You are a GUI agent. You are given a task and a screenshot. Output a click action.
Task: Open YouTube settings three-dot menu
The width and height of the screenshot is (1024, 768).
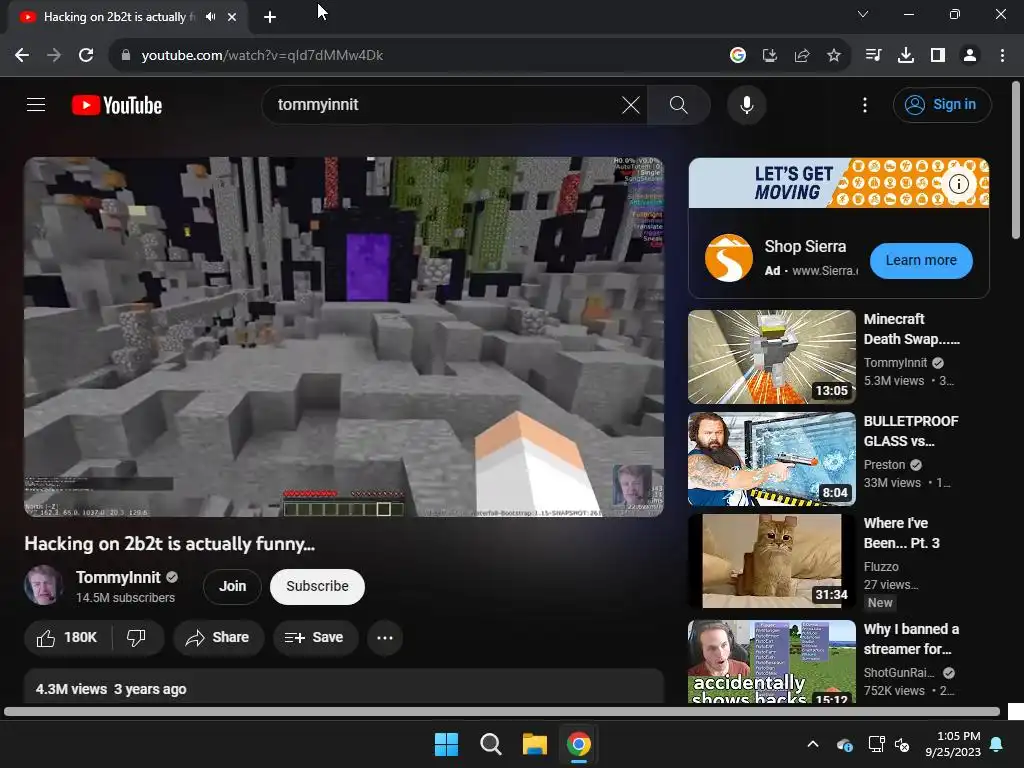[865, 104]
